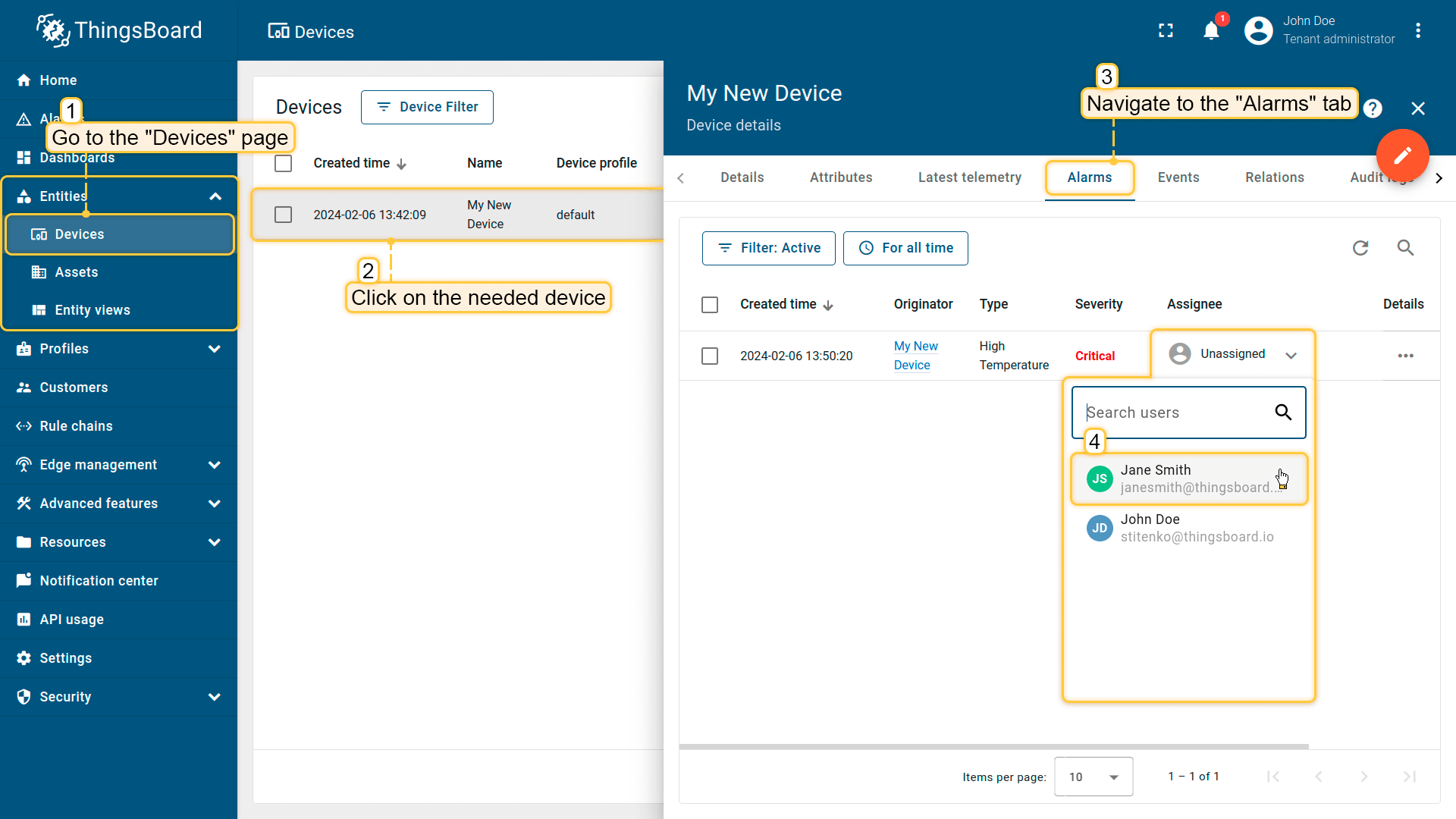The width and height of the screenshot is (1456, 819).
Task: Click the notifications bell icon
Action: 1211,31
